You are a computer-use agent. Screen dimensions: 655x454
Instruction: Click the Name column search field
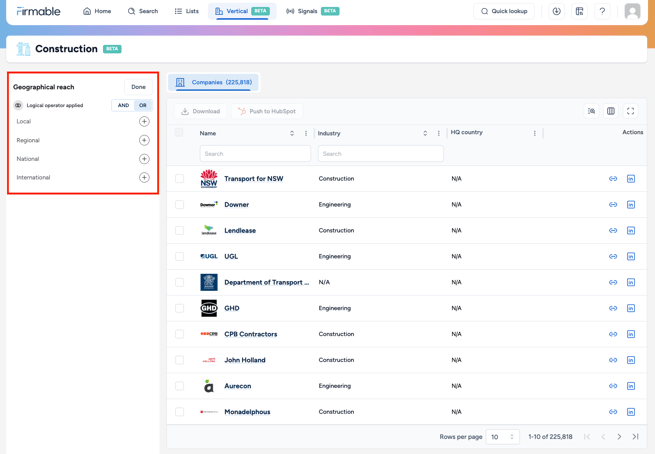[255, 154]
